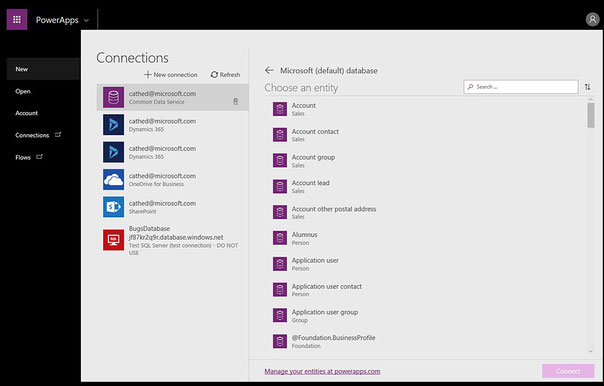Open Manage your entities at powerapps.com link
Screen dimensions: 604x386
(322, 371)
